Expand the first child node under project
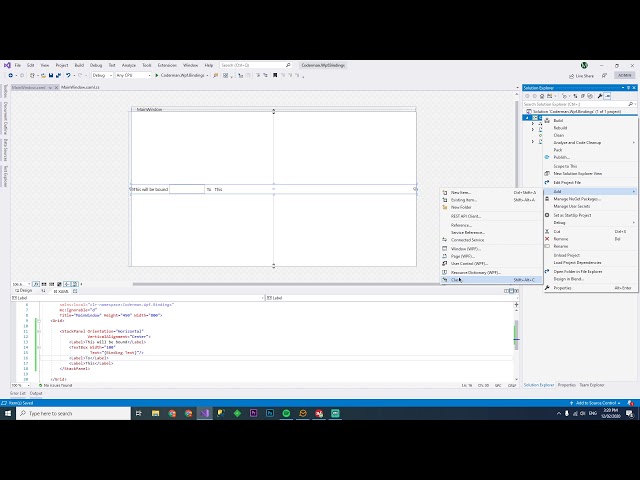This screenshot has height=480, width=640. (x=533, y=124)
